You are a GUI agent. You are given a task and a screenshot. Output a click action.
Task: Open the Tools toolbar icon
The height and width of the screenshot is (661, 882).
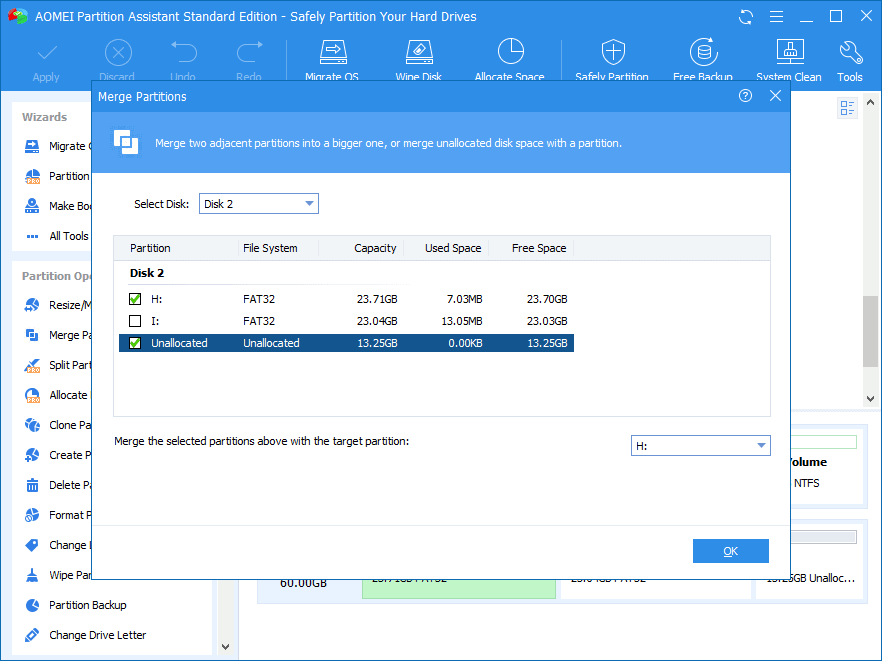[850, 61]
